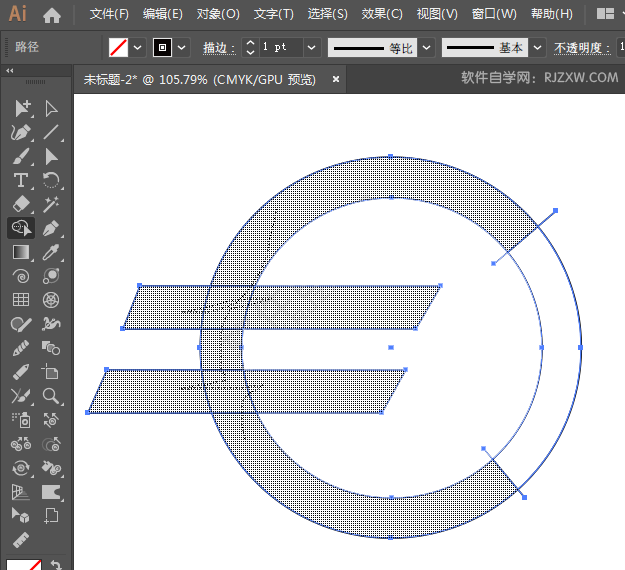This screenshot has width=625, height=570.
Task: Select the Line Segment tool
Action: [x=51, y=132]
